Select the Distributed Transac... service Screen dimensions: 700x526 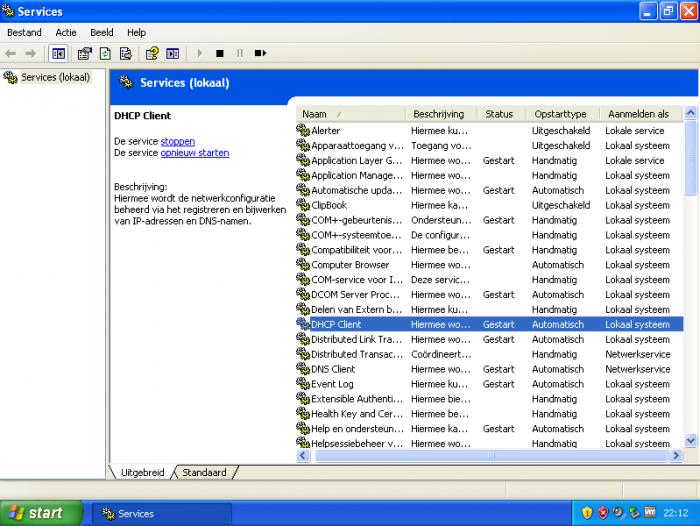(x=490, y=354)
